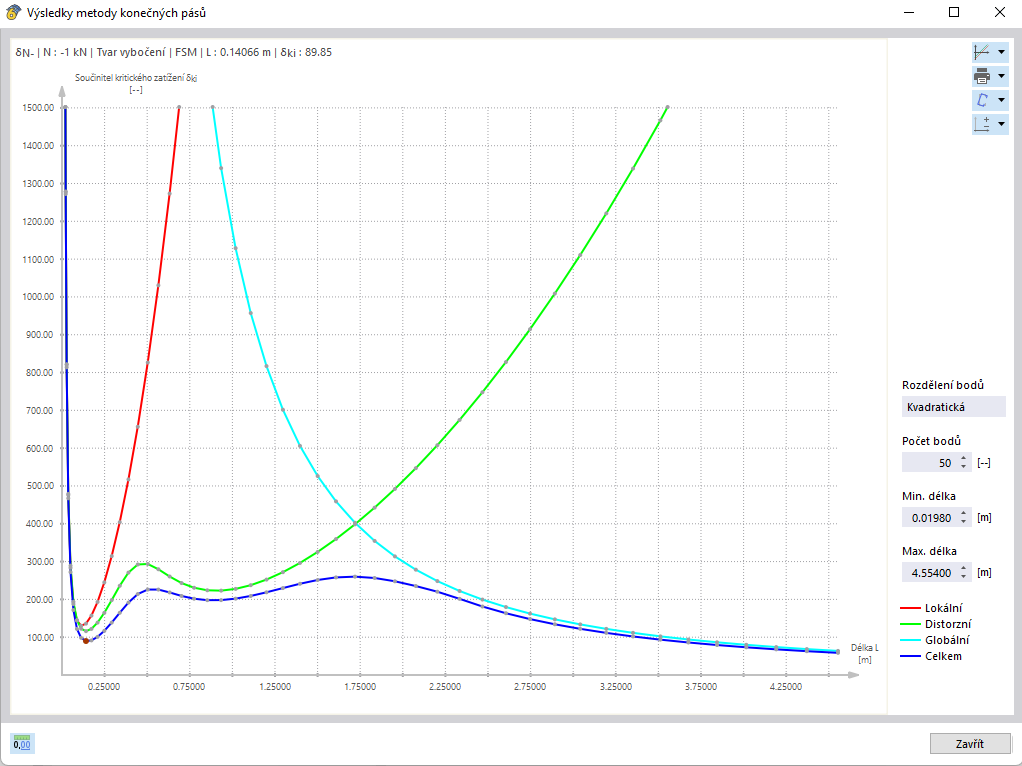Click the 0.25000 x-axis tick label
The height and width of the screenshot is (766, 1022).
(x=104, y=686)
